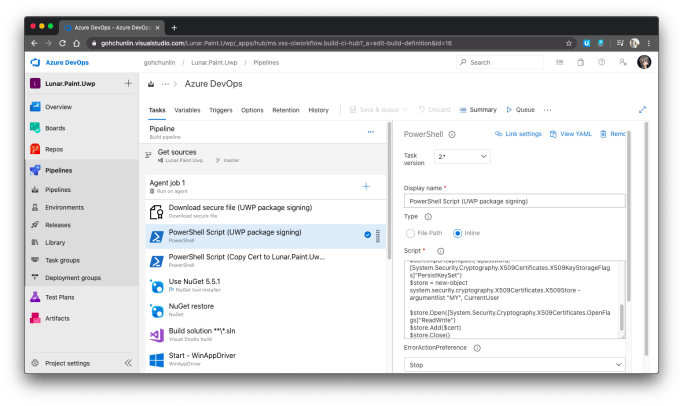
Task: Click the Lunar.Paint.Uwp breadcrumb link
Action: point(214,62)
